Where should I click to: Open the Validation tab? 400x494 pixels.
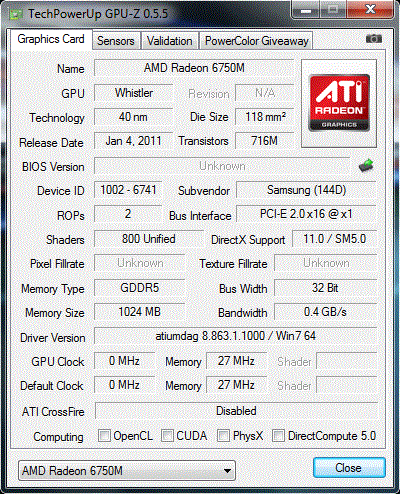pyautogui.click(x=170, y=41)
